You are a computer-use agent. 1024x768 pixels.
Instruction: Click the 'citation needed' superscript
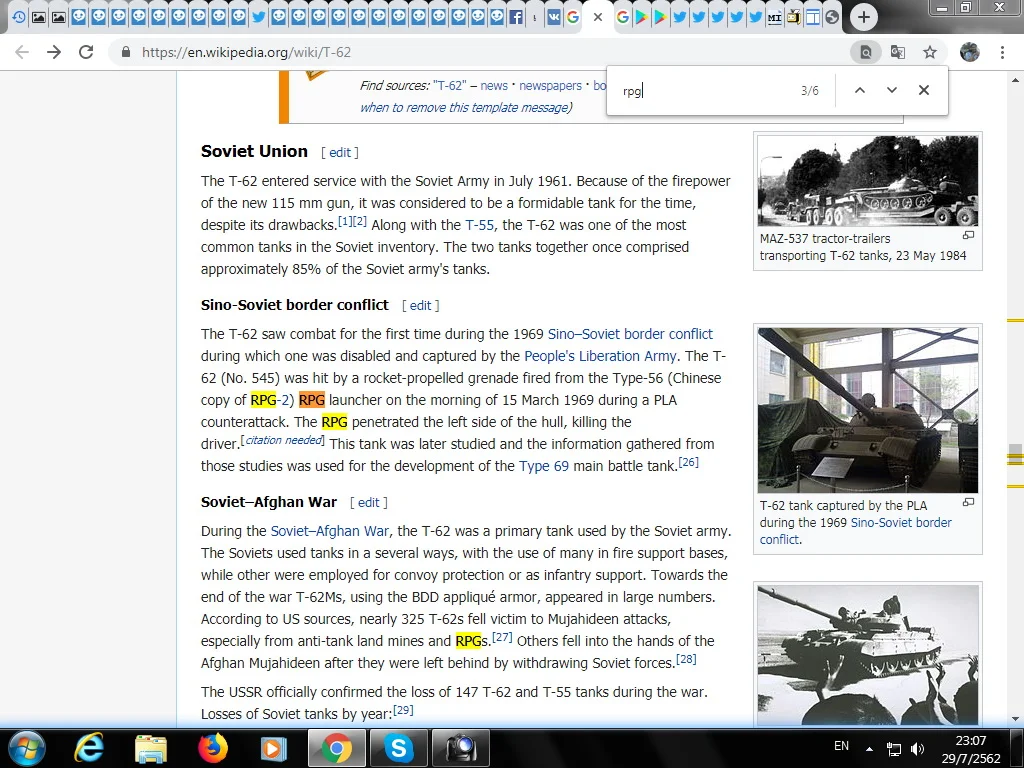(x=283, y=440)
